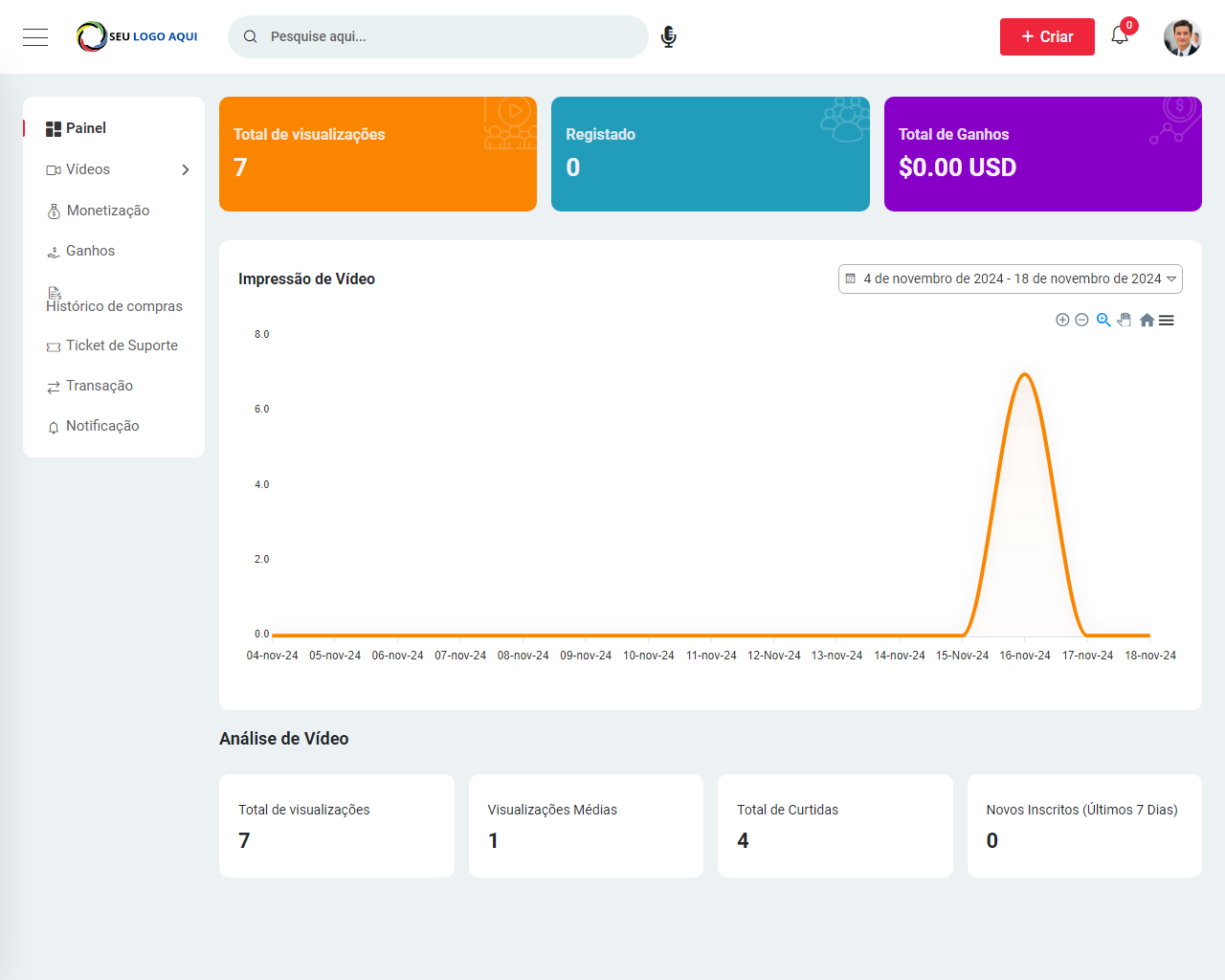
Task: Open the notifications bell
Action: pyautogui.click(x=1120, y=36)
